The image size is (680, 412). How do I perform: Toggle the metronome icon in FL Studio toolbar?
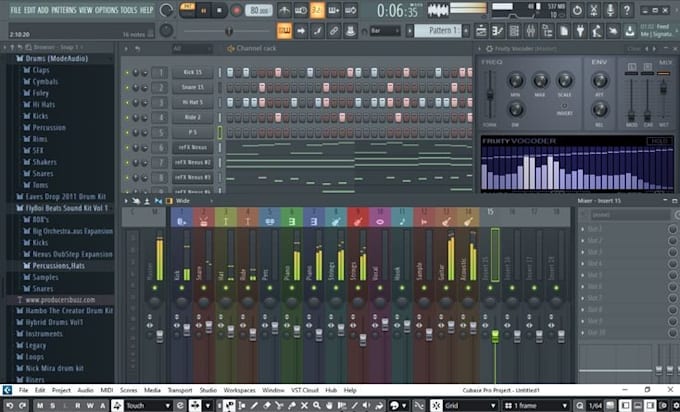pos(284,10)
